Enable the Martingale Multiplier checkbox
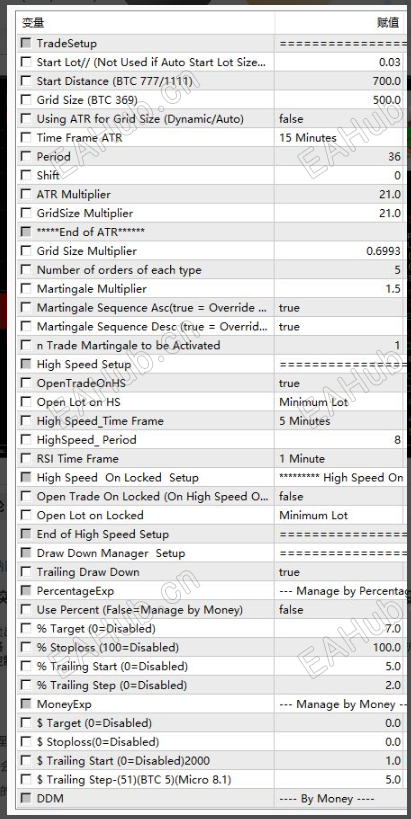Viewport: 411px width, 819px height. tap(26, 289)
